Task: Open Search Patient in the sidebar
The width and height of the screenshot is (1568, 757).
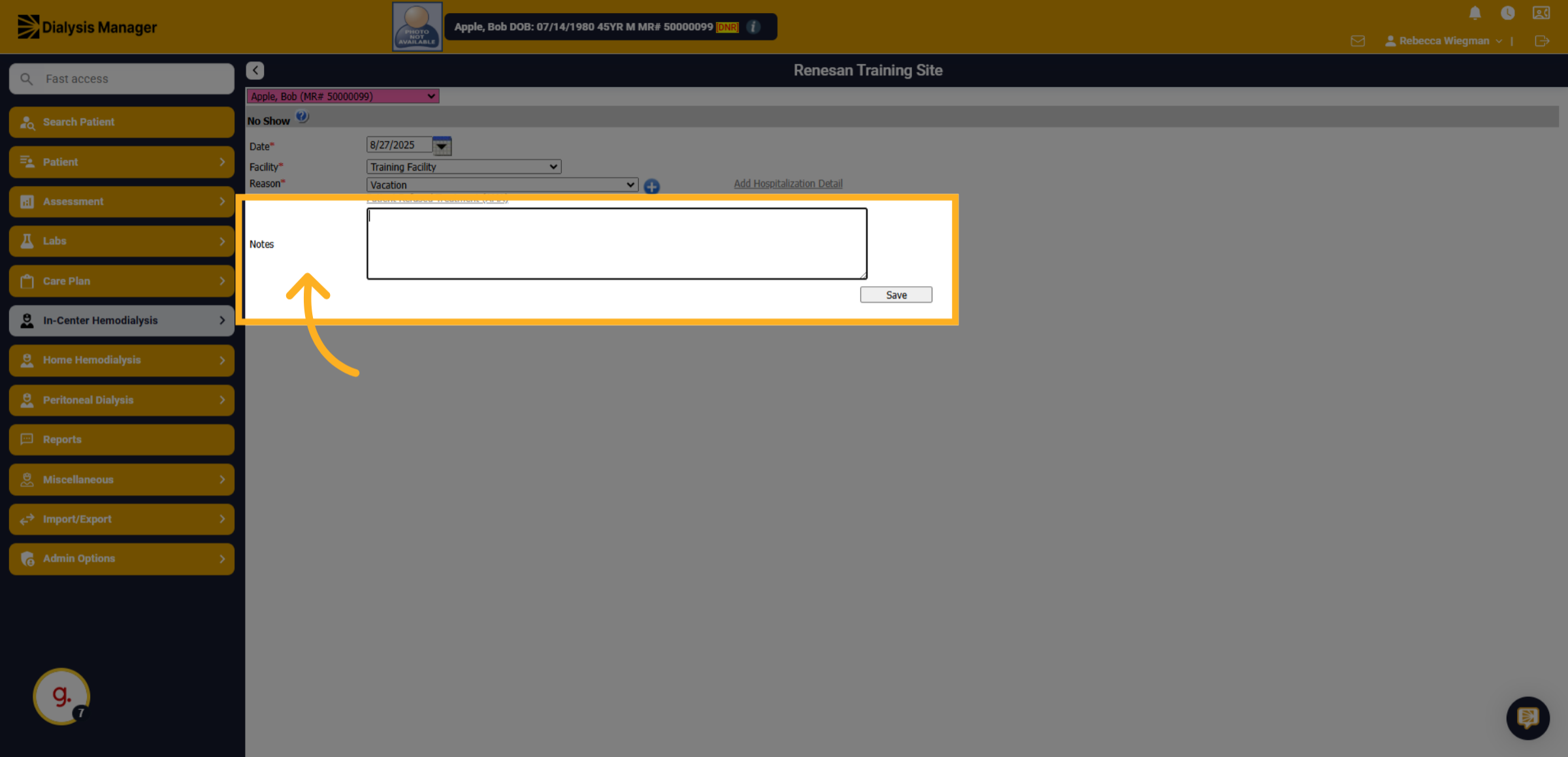Action: pos(122,122)
